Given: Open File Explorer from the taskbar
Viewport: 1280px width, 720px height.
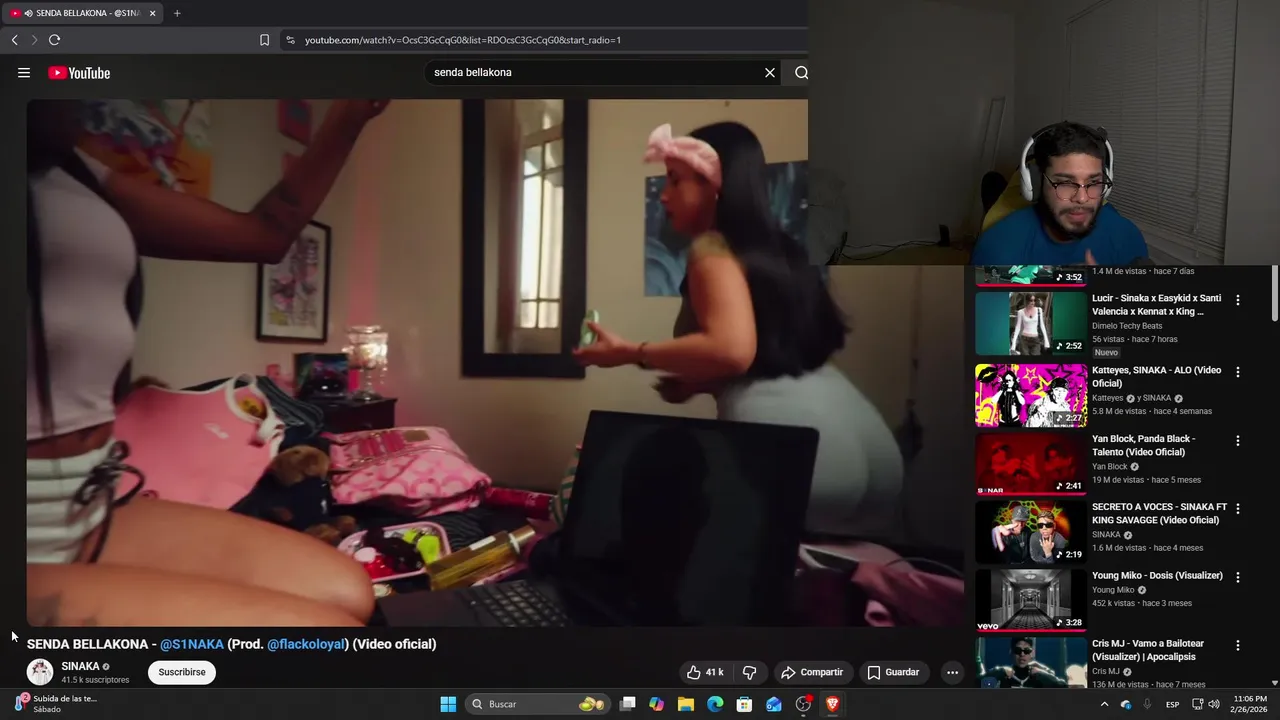Looking at the screenshot, I should (686, 704).
